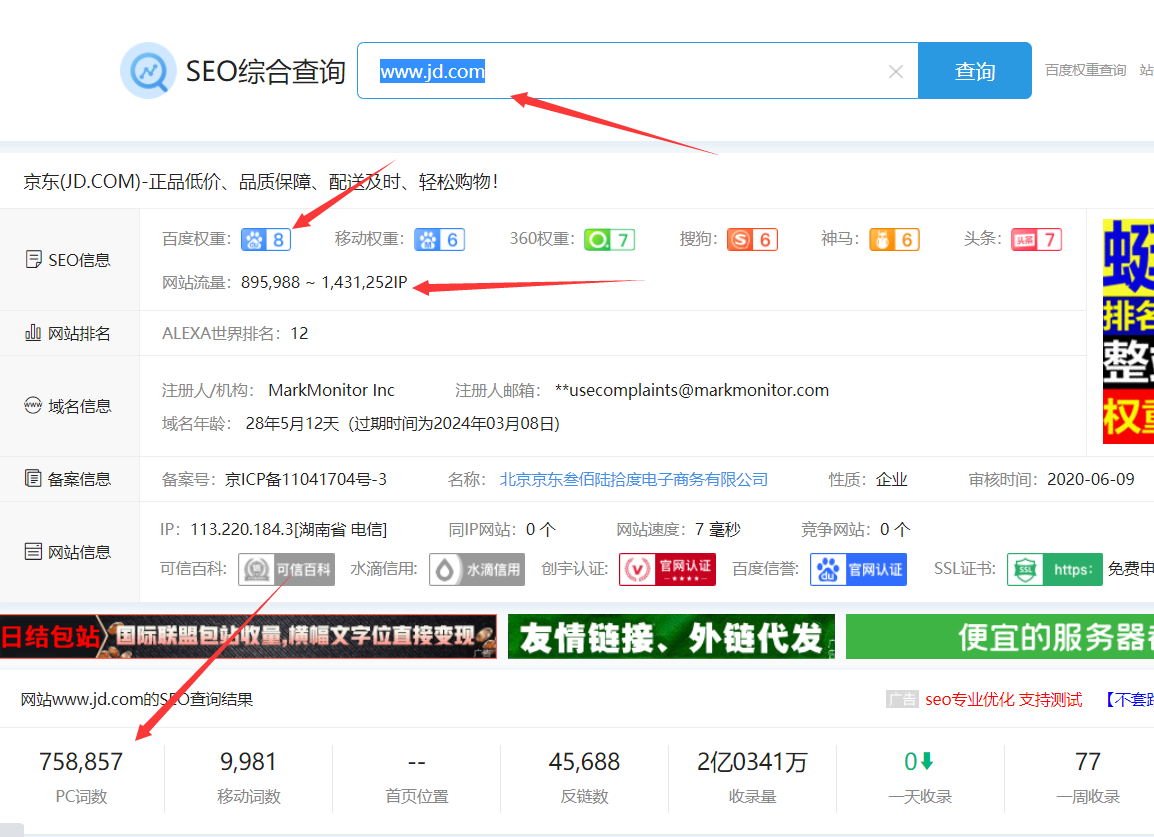Viewport: 1154px width, 837px height.
Task: Click the 创宇认证 官网认证 badge
Action: [668, 569]
